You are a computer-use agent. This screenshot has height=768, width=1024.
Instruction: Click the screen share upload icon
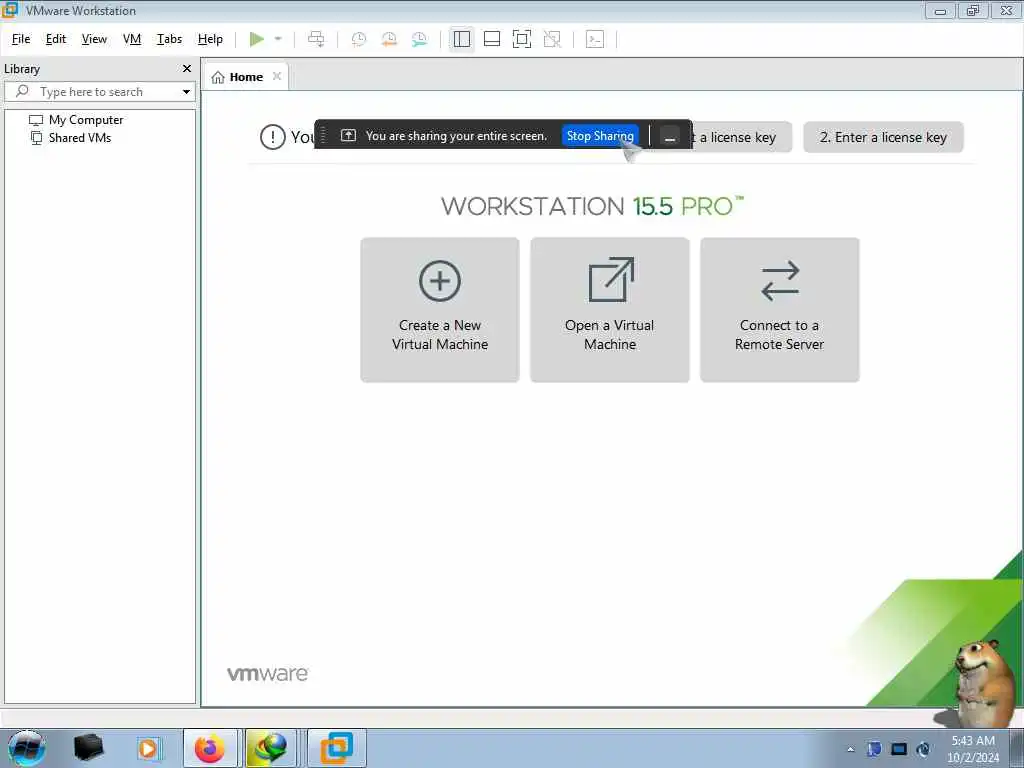(x=349, y=135)
